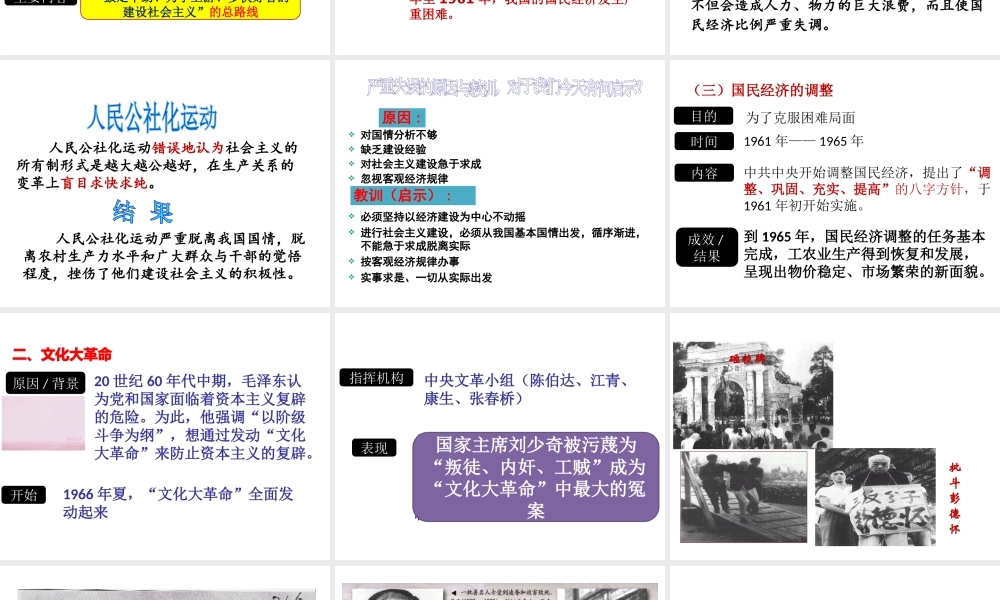Click the 原因/背景 label box
Image resolution: width=1000 pixels, height=600 pixels.
[x=45, y=383]
